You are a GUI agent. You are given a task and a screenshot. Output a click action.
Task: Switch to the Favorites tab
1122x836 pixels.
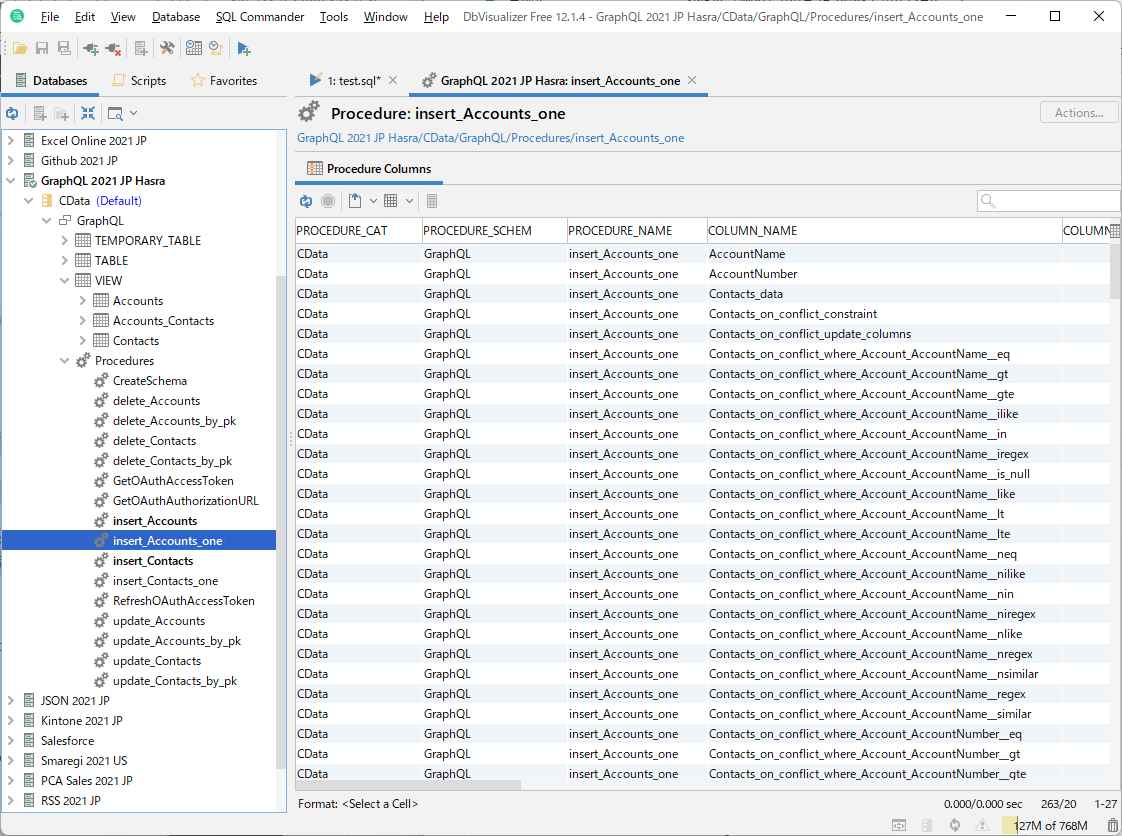224,80
